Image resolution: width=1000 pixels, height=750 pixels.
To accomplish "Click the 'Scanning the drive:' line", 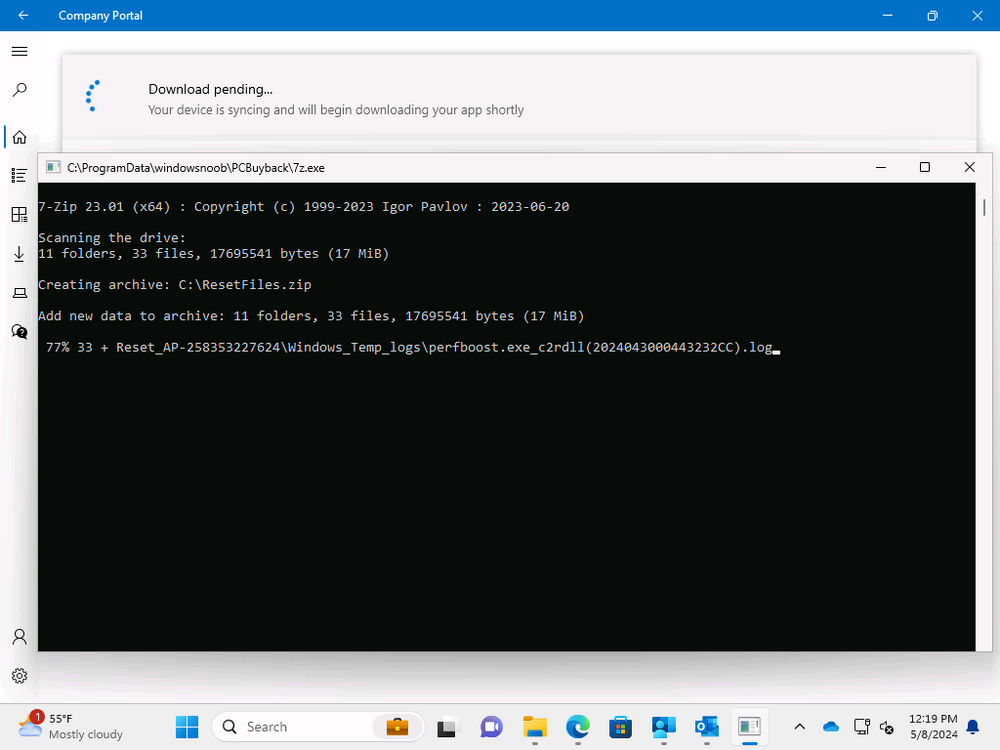I will click(x=112, y=238).
